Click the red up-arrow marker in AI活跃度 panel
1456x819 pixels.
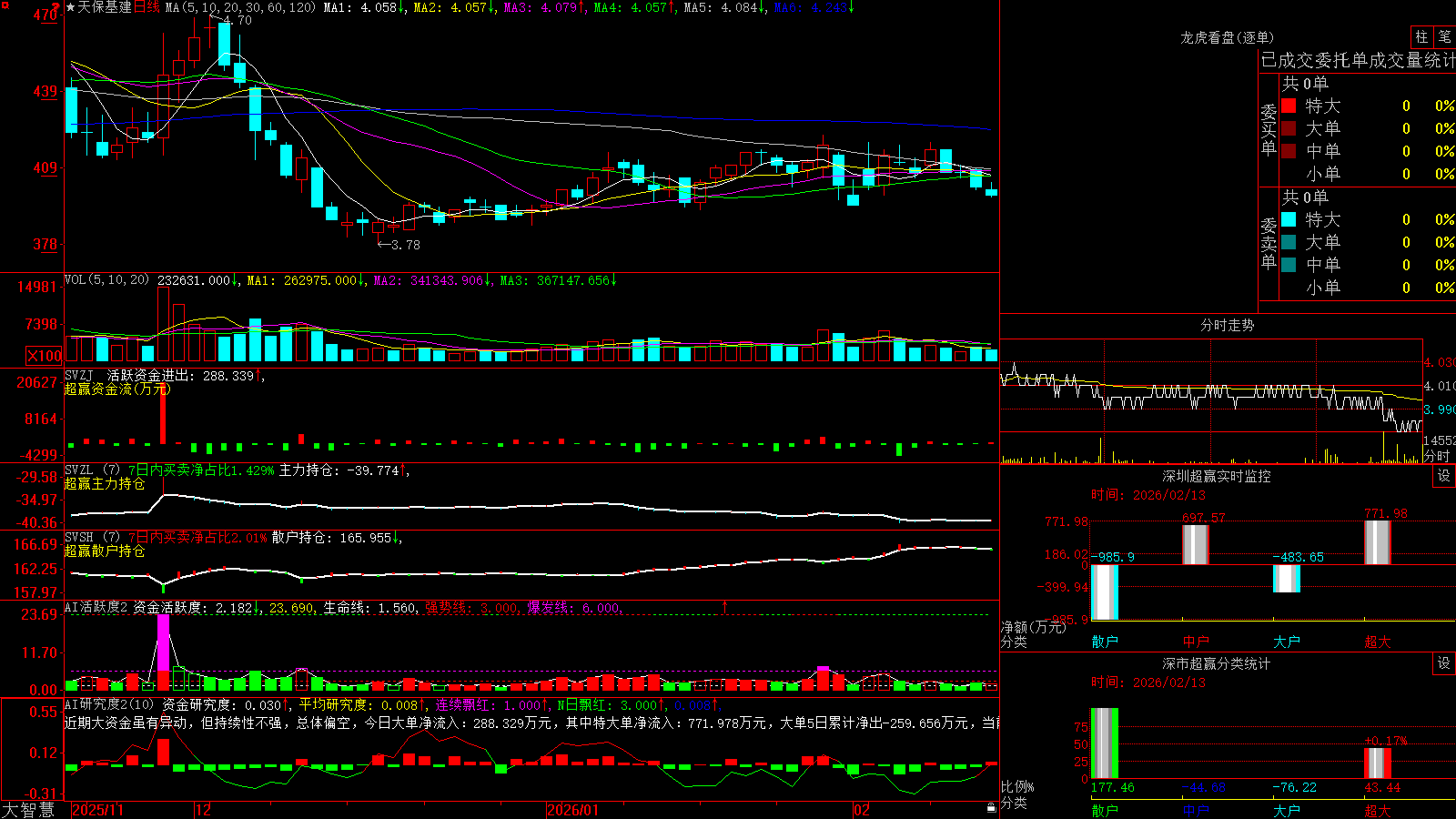pyautogui.click(x=725, y=606)
